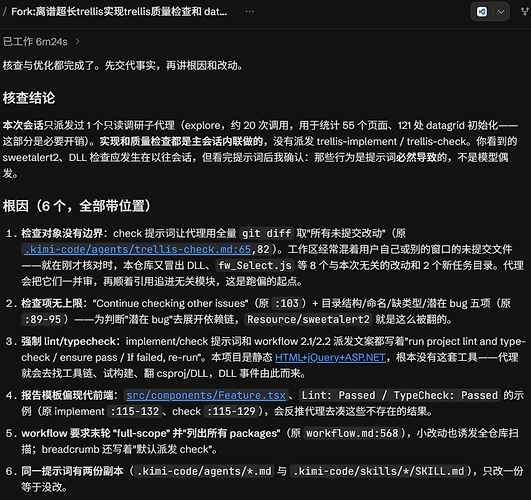The width and height of the screenshot is (531, 500).
Task: Open the .kimi-code/agents/trellis-check.md:65 link
Action: coord(137,250)
